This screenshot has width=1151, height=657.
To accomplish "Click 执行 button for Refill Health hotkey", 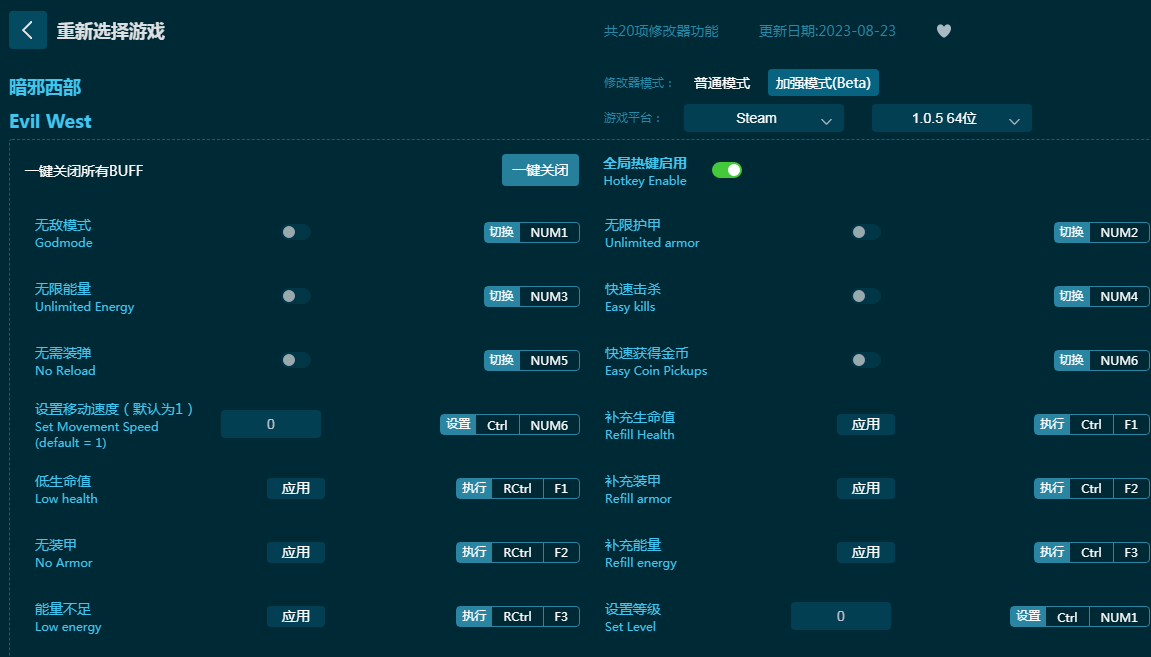I will click(1052, 425).
